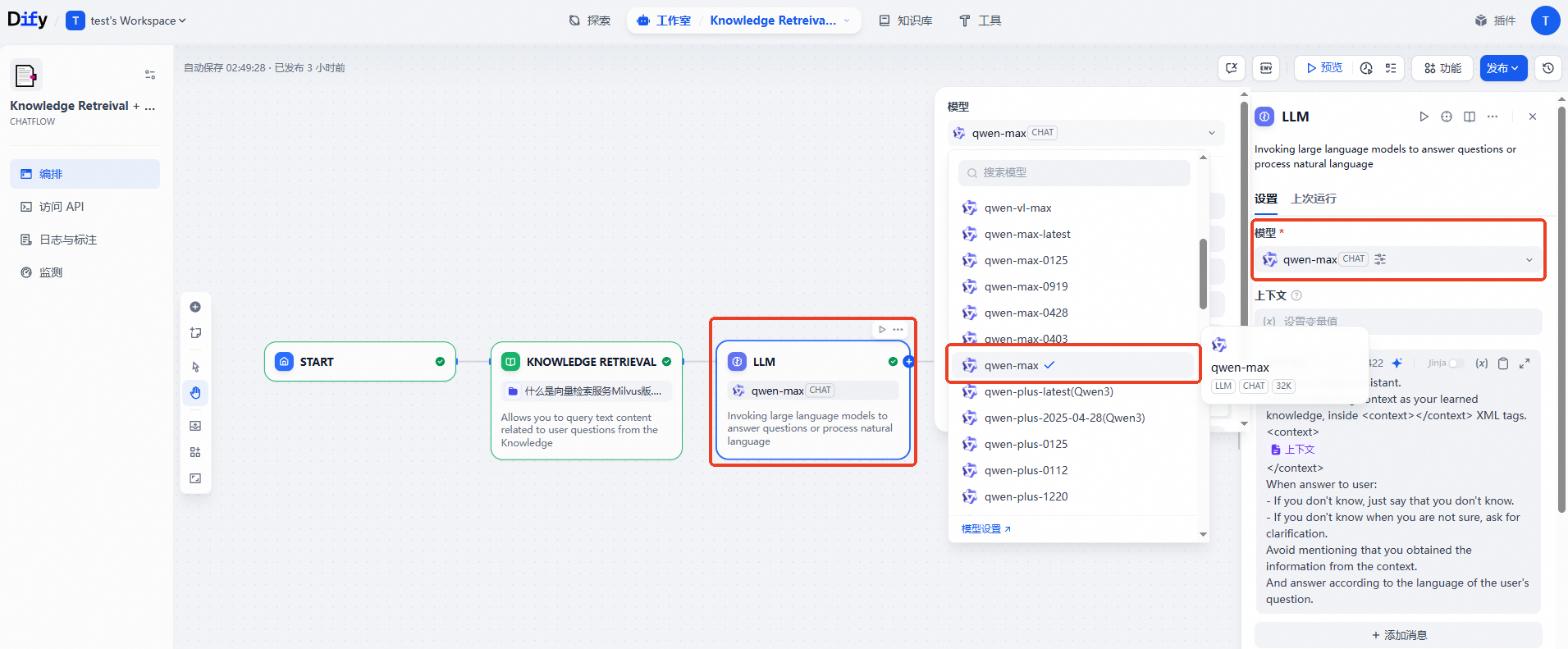Open the 监测 monitoring sidebar item

85,272
